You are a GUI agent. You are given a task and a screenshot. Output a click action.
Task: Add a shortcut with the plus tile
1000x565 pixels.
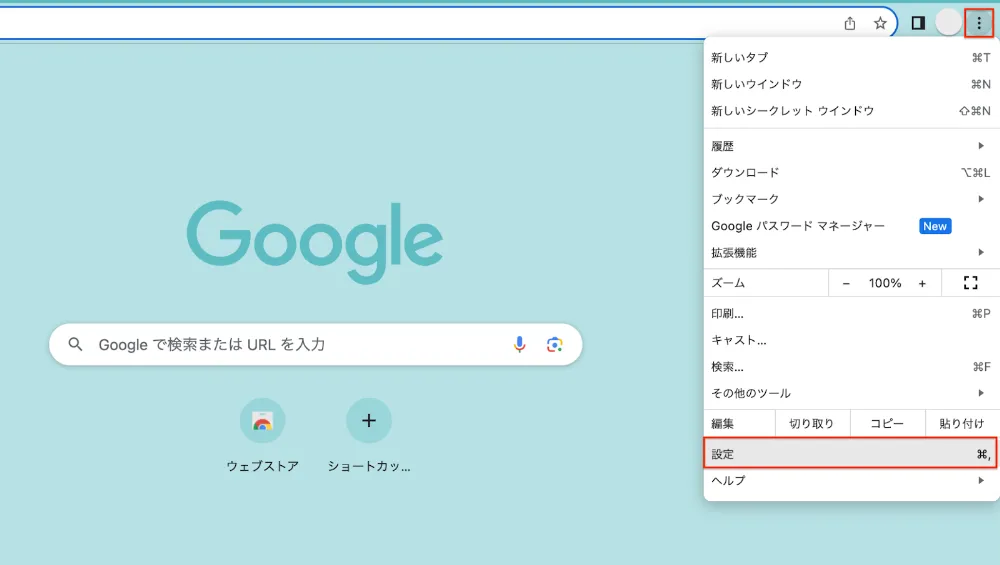(369, 436)
